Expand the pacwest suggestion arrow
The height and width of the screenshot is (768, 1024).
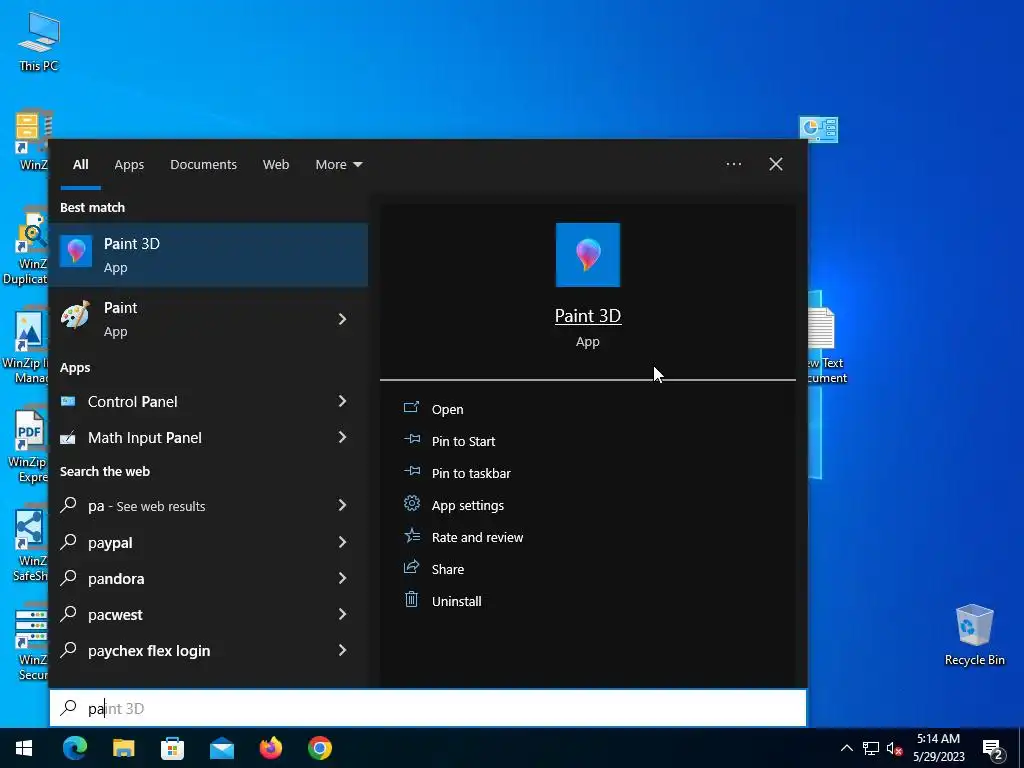coord(342,614)
